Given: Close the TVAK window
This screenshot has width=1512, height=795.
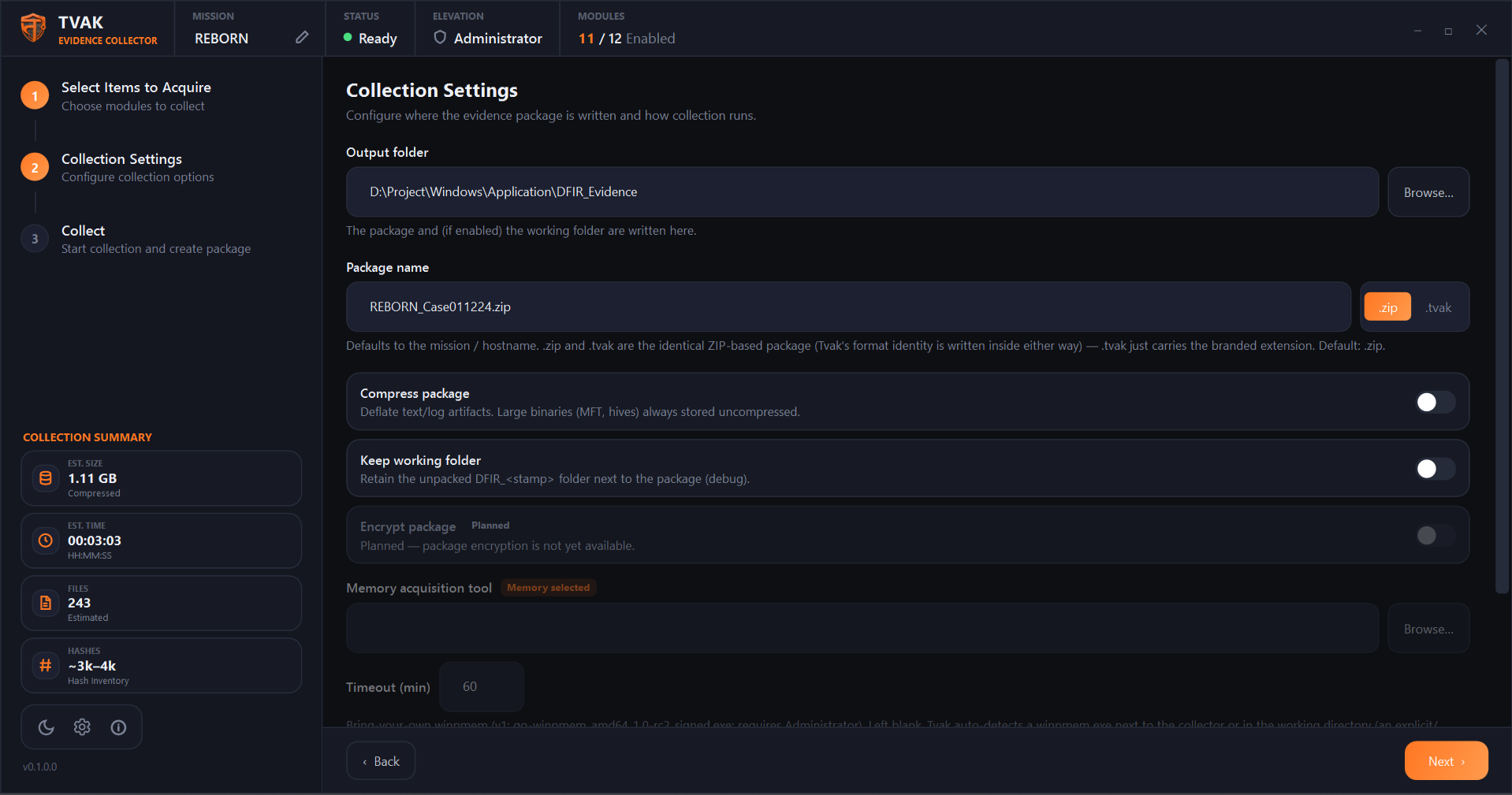Looking at the screenshot, I should pyautogui.click(x=1482, y=30).
